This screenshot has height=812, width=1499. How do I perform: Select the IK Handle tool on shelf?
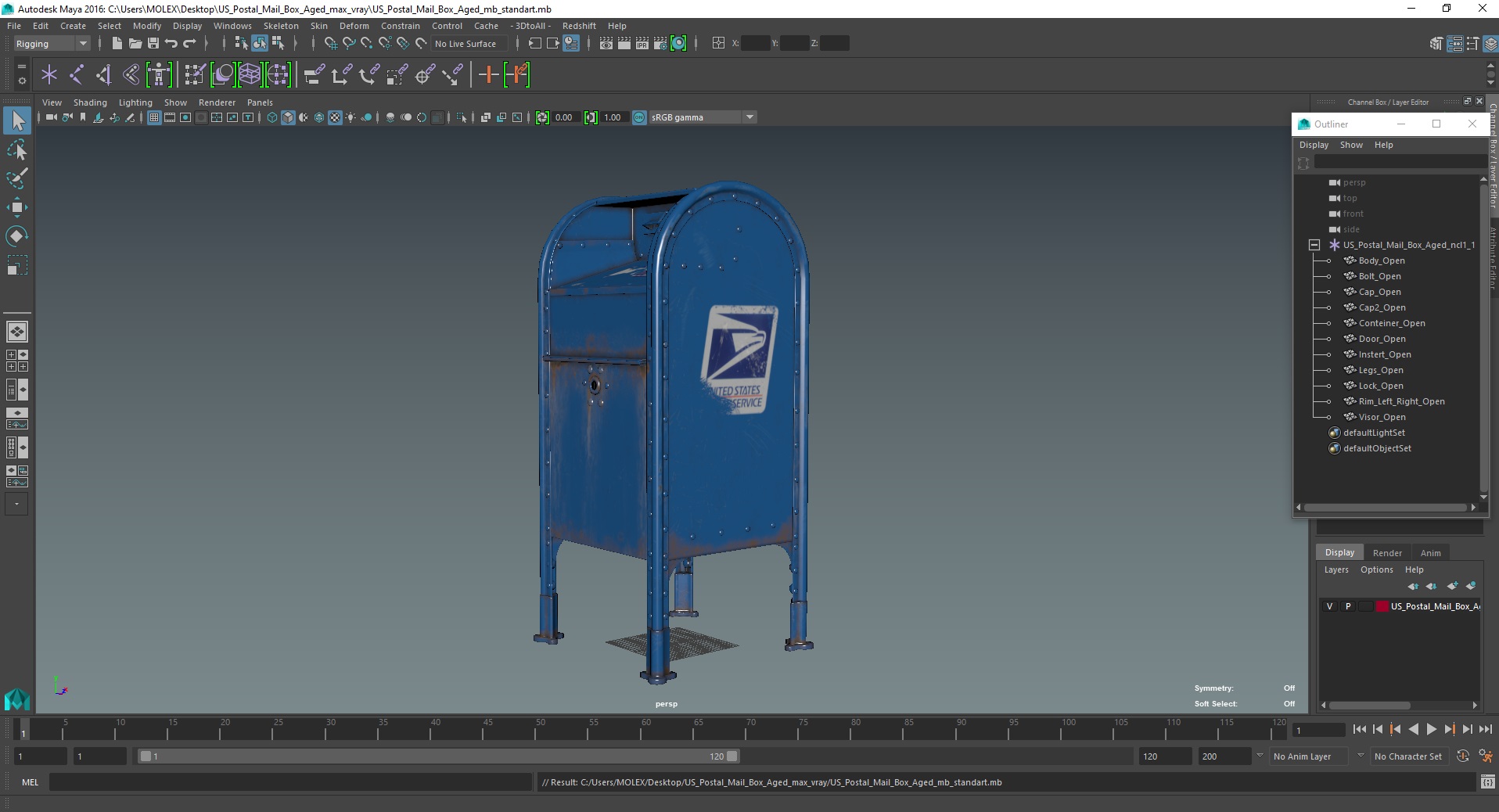(104, 75)
